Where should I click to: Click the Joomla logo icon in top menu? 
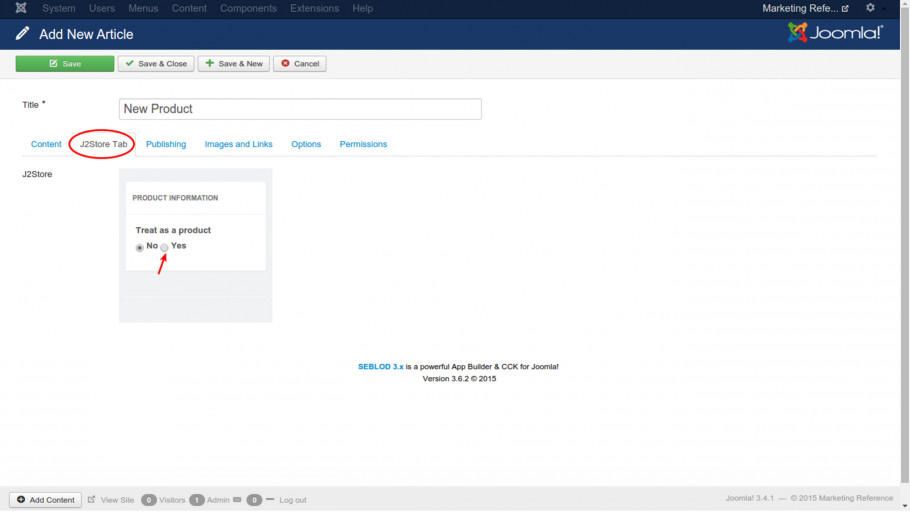pyautogui.click(x=21, y=8)
